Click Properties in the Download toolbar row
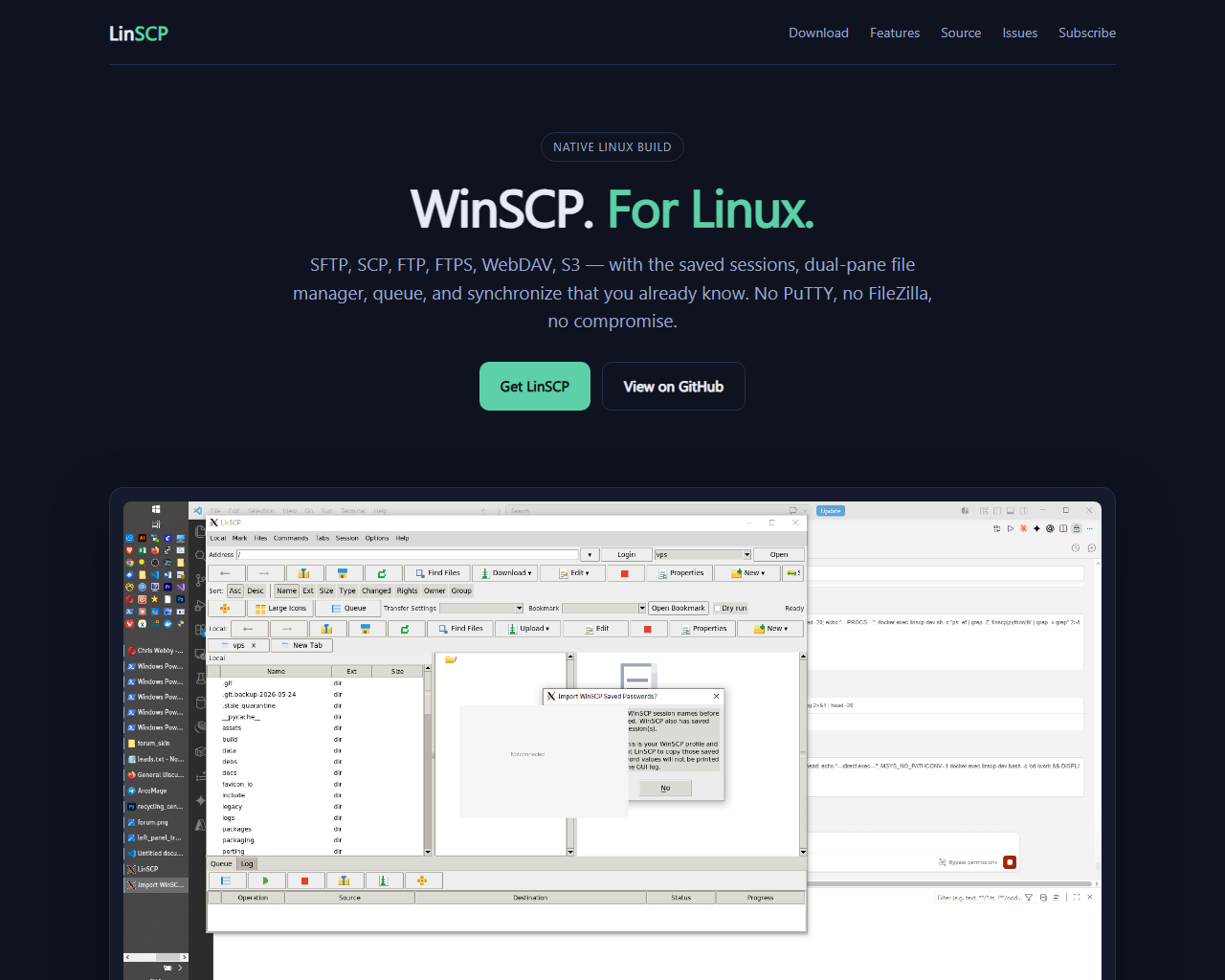This screenshot has height=980, width=1225. [679, 573]
